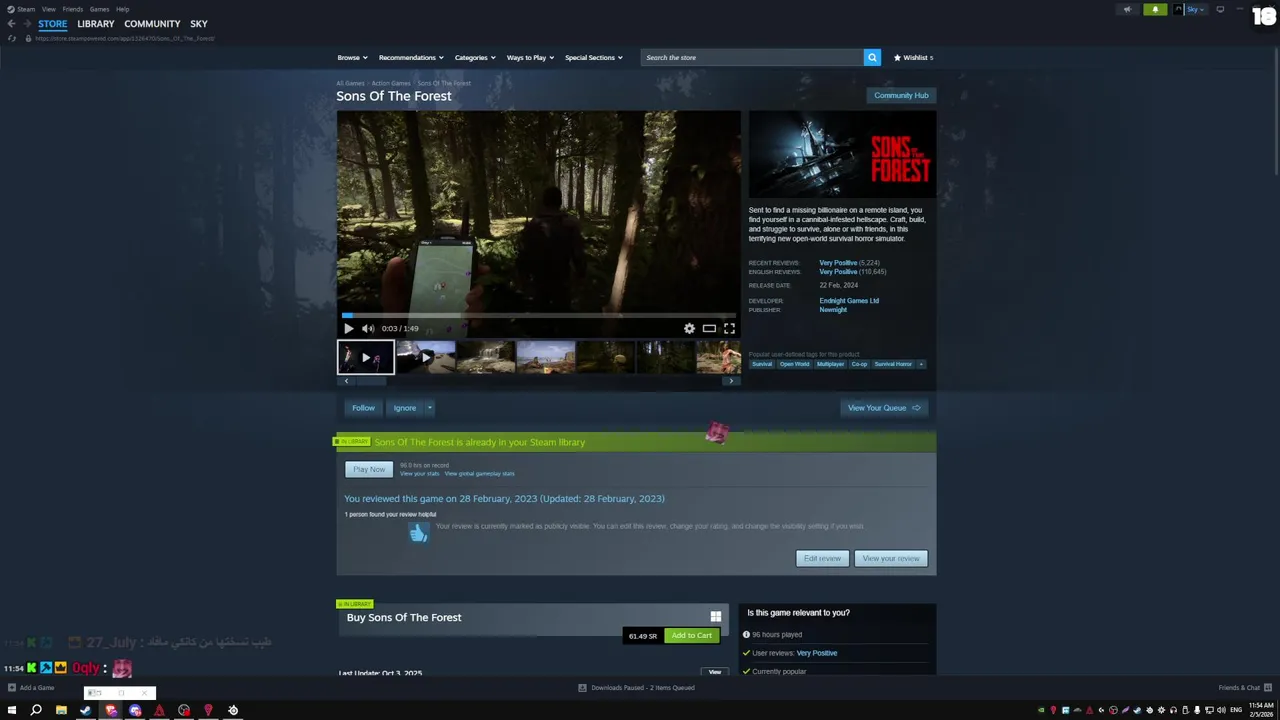Open the Co-op tag
The image size is (1280, 720).
point(860,364)
